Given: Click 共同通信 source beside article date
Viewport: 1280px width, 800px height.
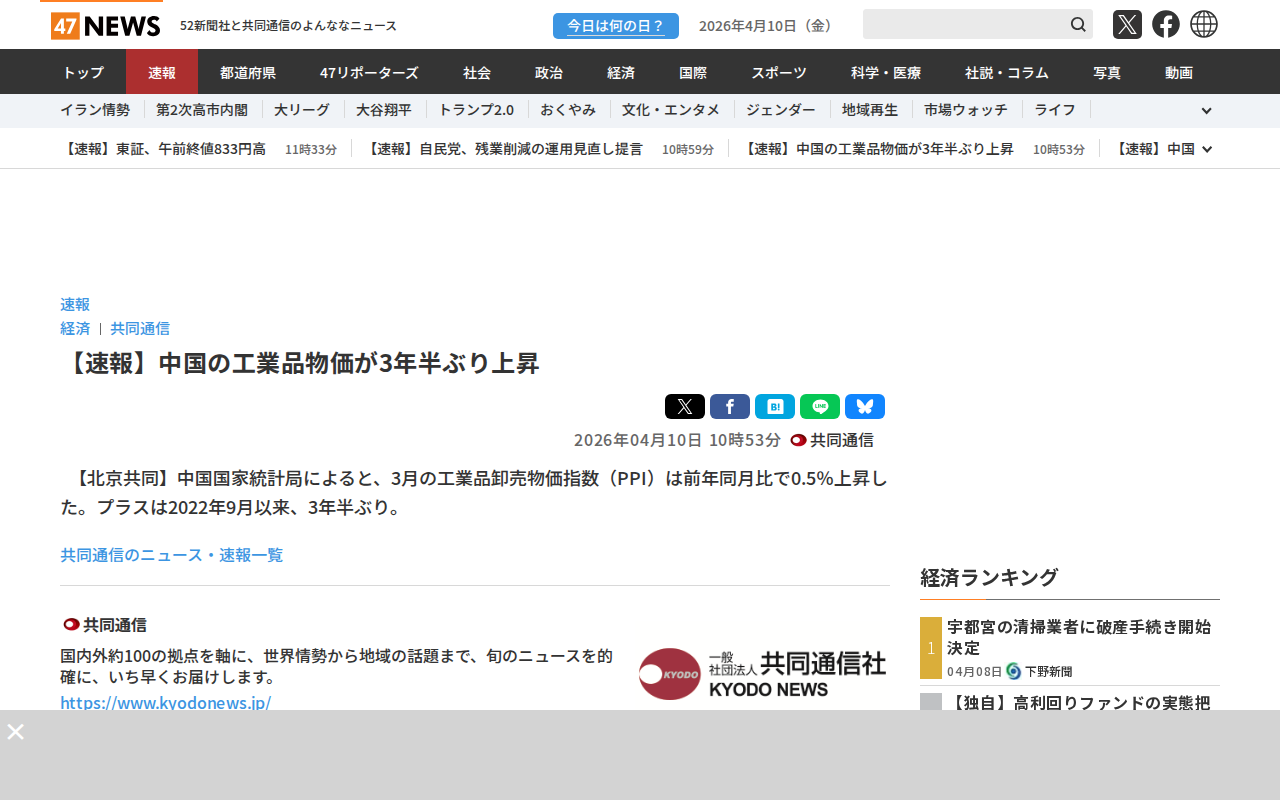Looking at the screenshot, I should [x=832, y=440].
